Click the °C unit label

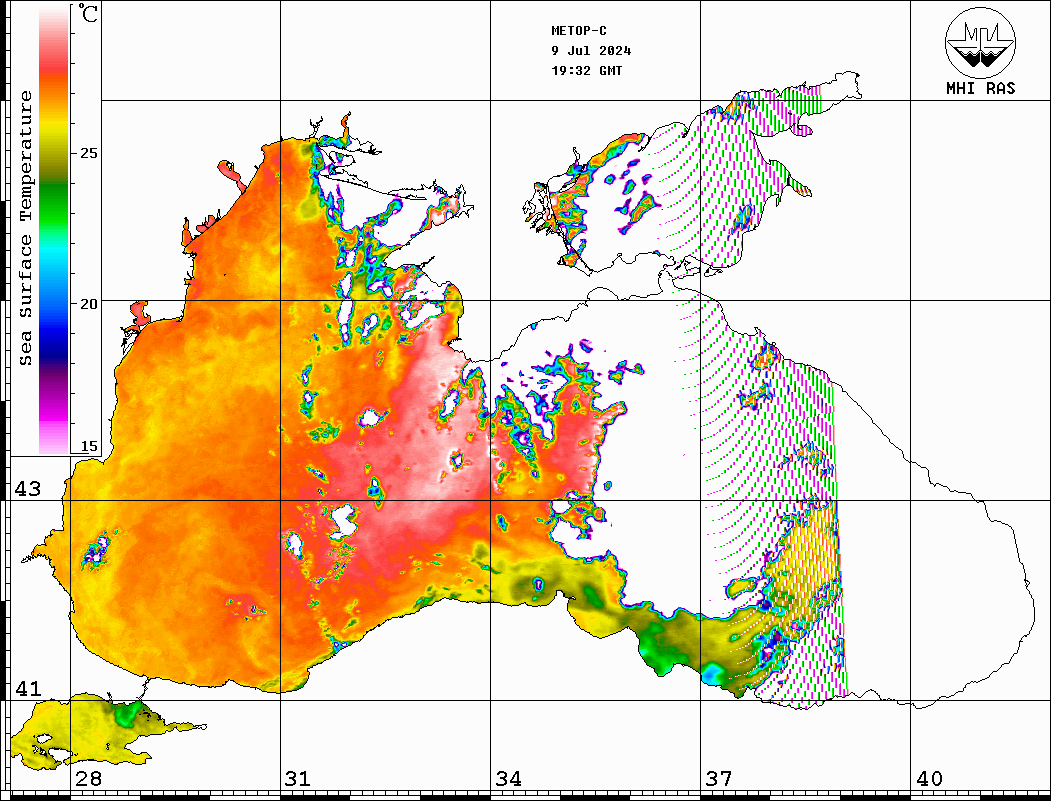point(87,13)
